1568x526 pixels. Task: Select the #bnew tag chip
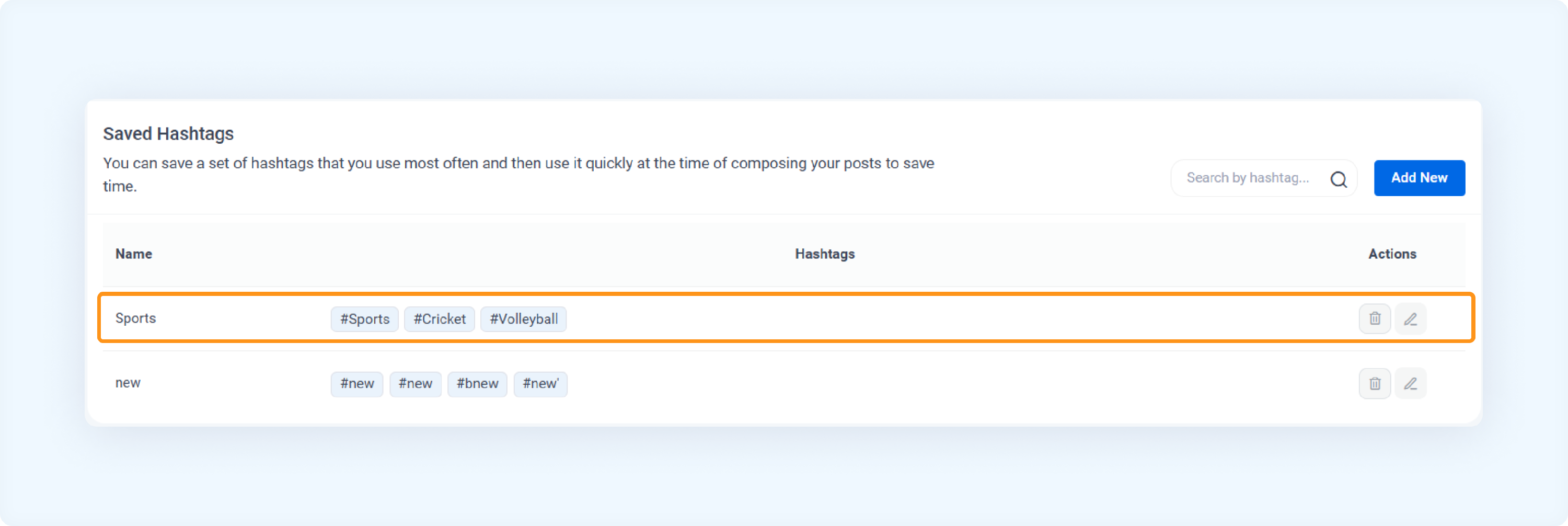tap(477, 384)
